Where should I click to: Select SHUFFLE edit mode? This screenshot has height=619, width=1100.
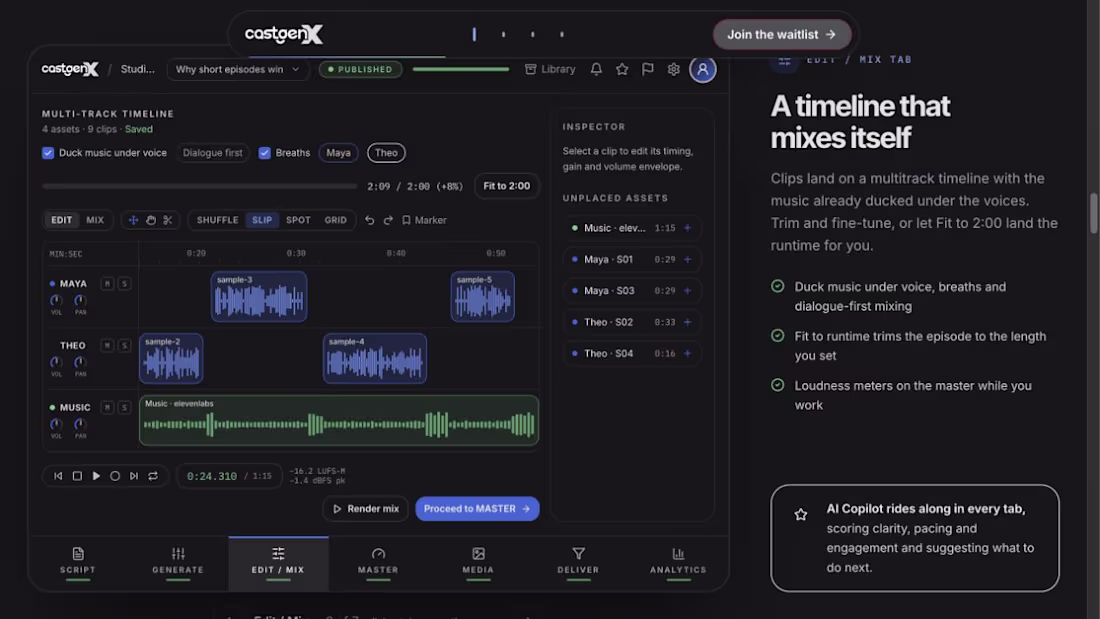point(217,220)
